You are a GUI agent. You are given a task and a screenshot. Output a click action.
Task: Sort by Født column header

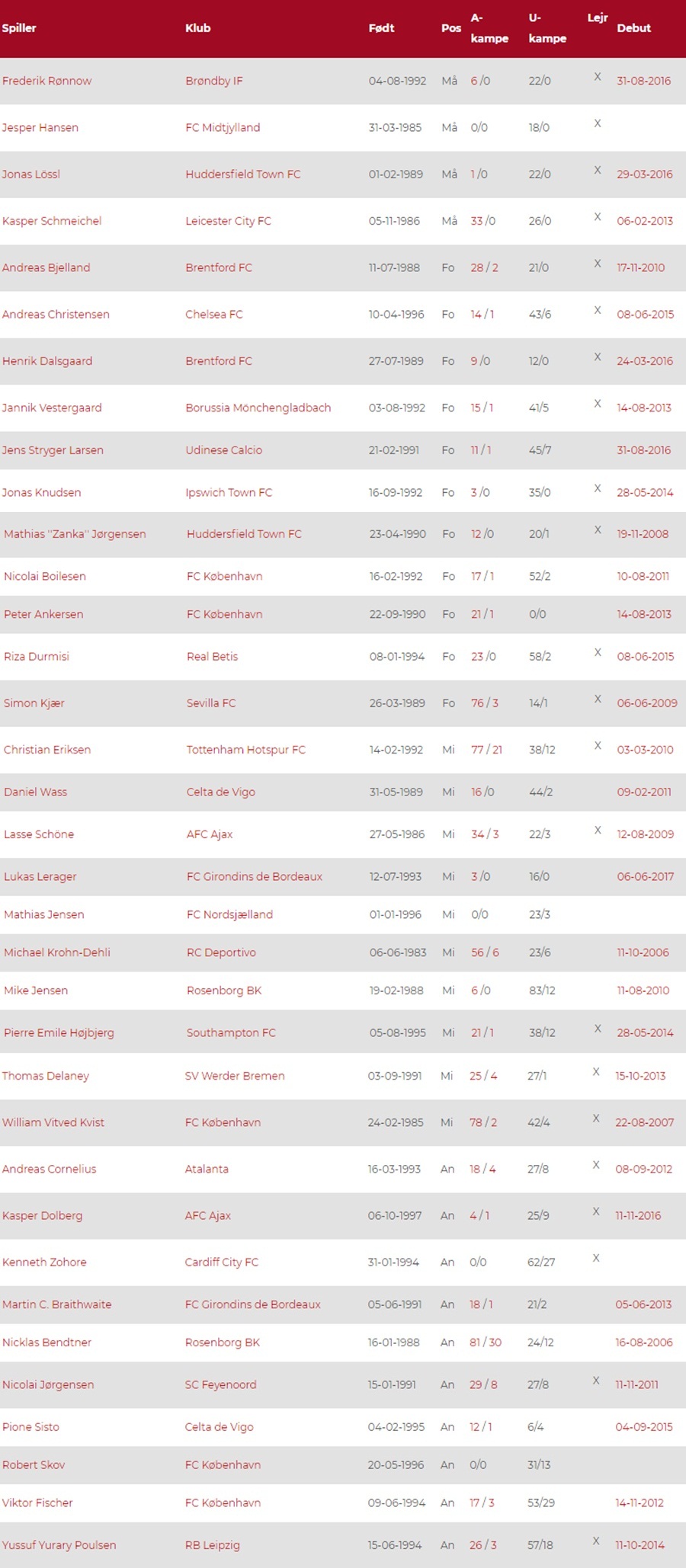tap(381, 28)
